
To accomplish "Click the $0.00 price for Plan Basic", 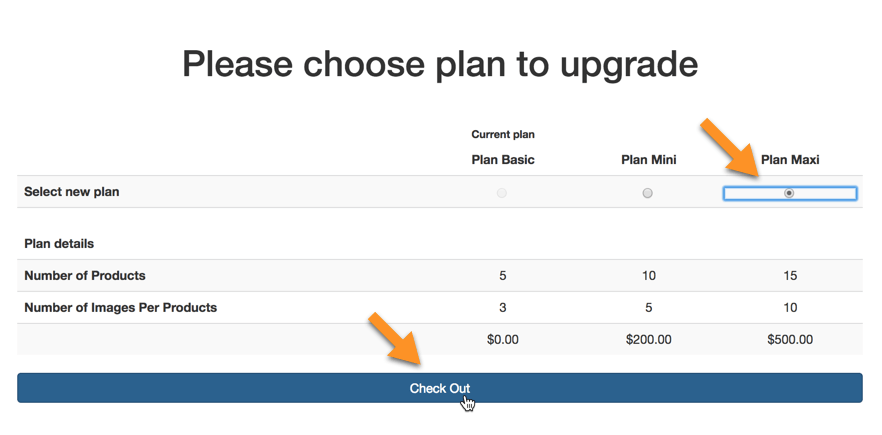I will (x=503, y=340).
